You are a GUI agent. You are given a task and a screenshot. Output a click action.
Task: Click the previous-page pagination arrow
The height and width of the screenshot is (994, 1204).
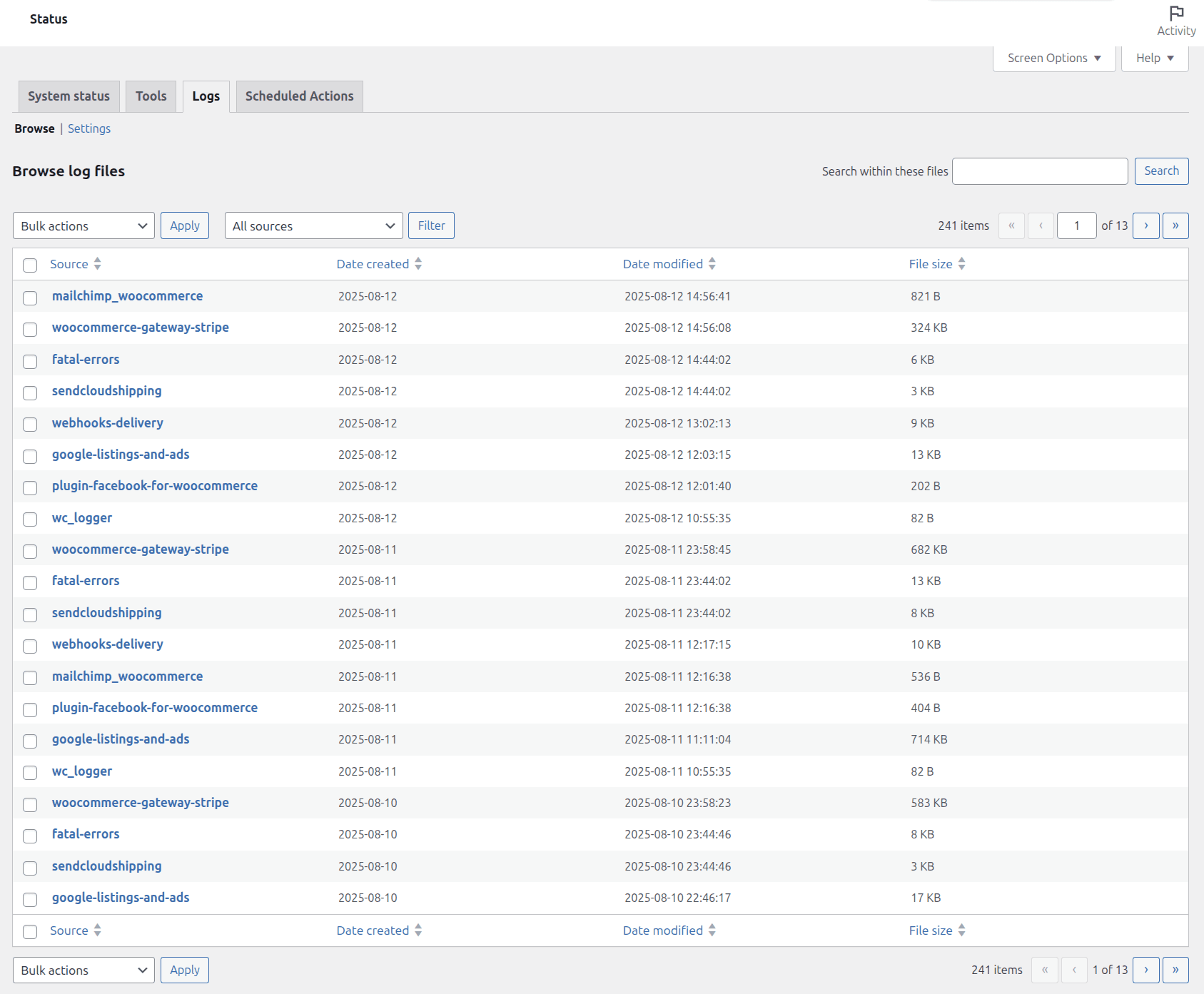pyautogui.click(x=1041, y=225)
